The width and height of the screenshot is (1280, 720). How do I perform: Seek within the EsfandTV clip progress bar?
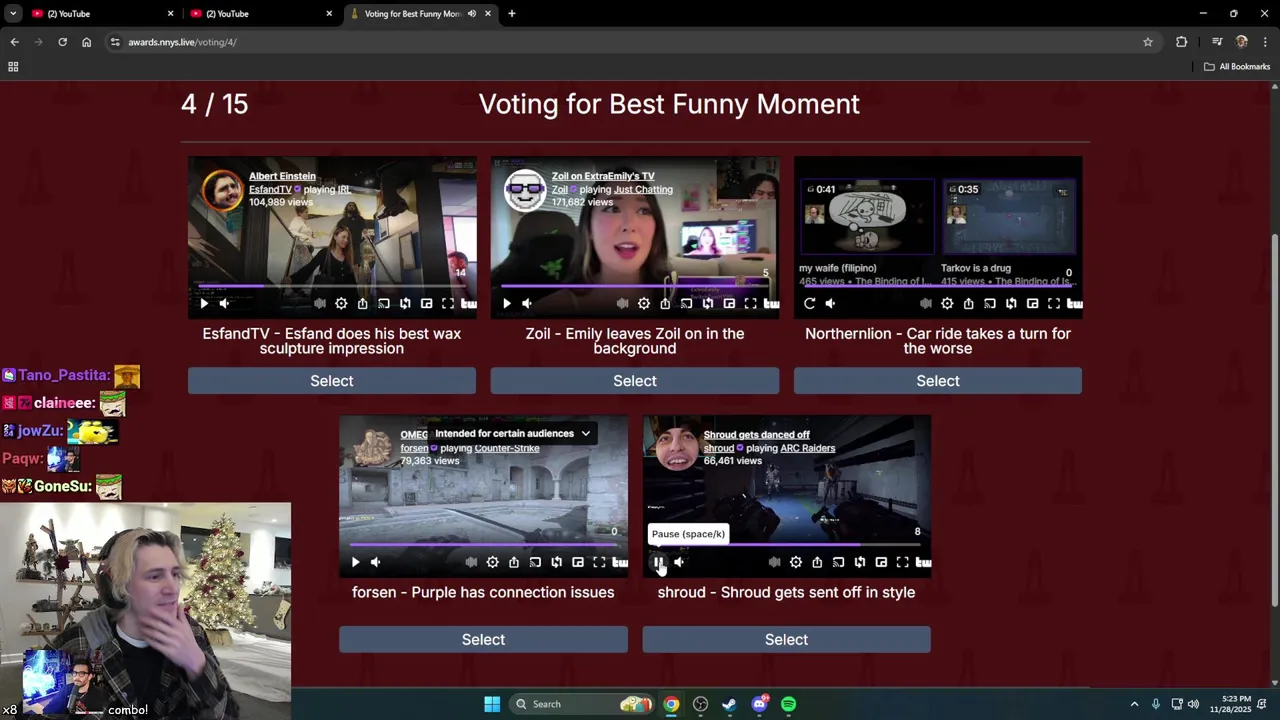[x=332, y=286]
